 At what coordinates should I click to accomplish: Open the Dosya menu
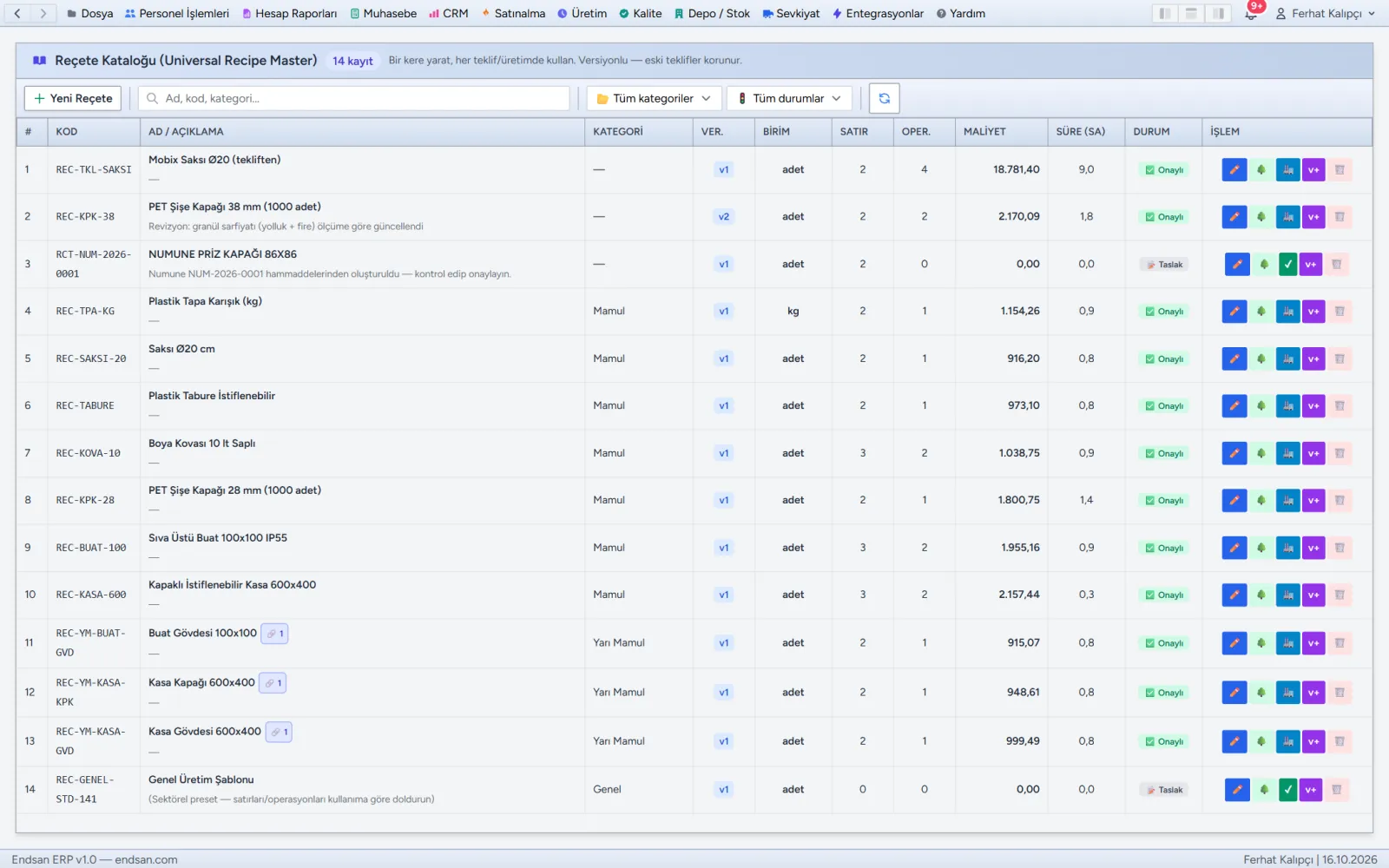click(90, 13)
